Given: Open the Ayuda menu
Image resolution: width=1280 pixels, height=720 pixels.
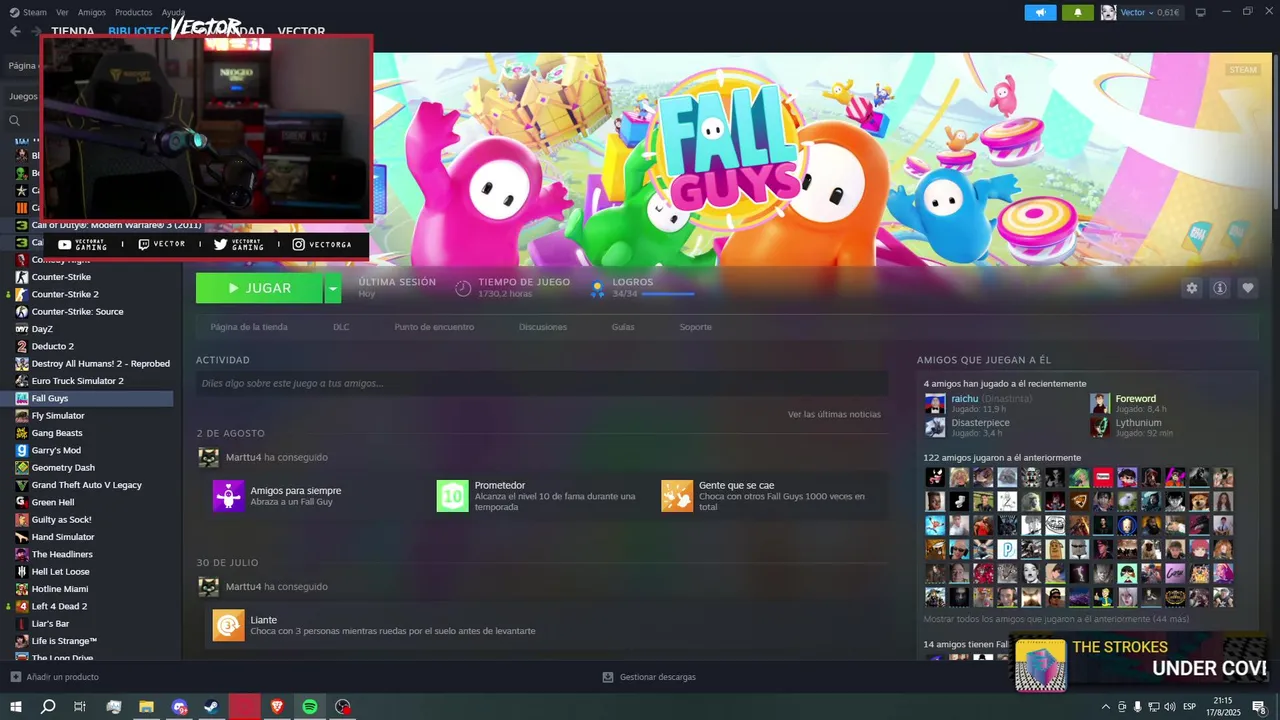Looking at the screenshot, I should coord(173,12).
